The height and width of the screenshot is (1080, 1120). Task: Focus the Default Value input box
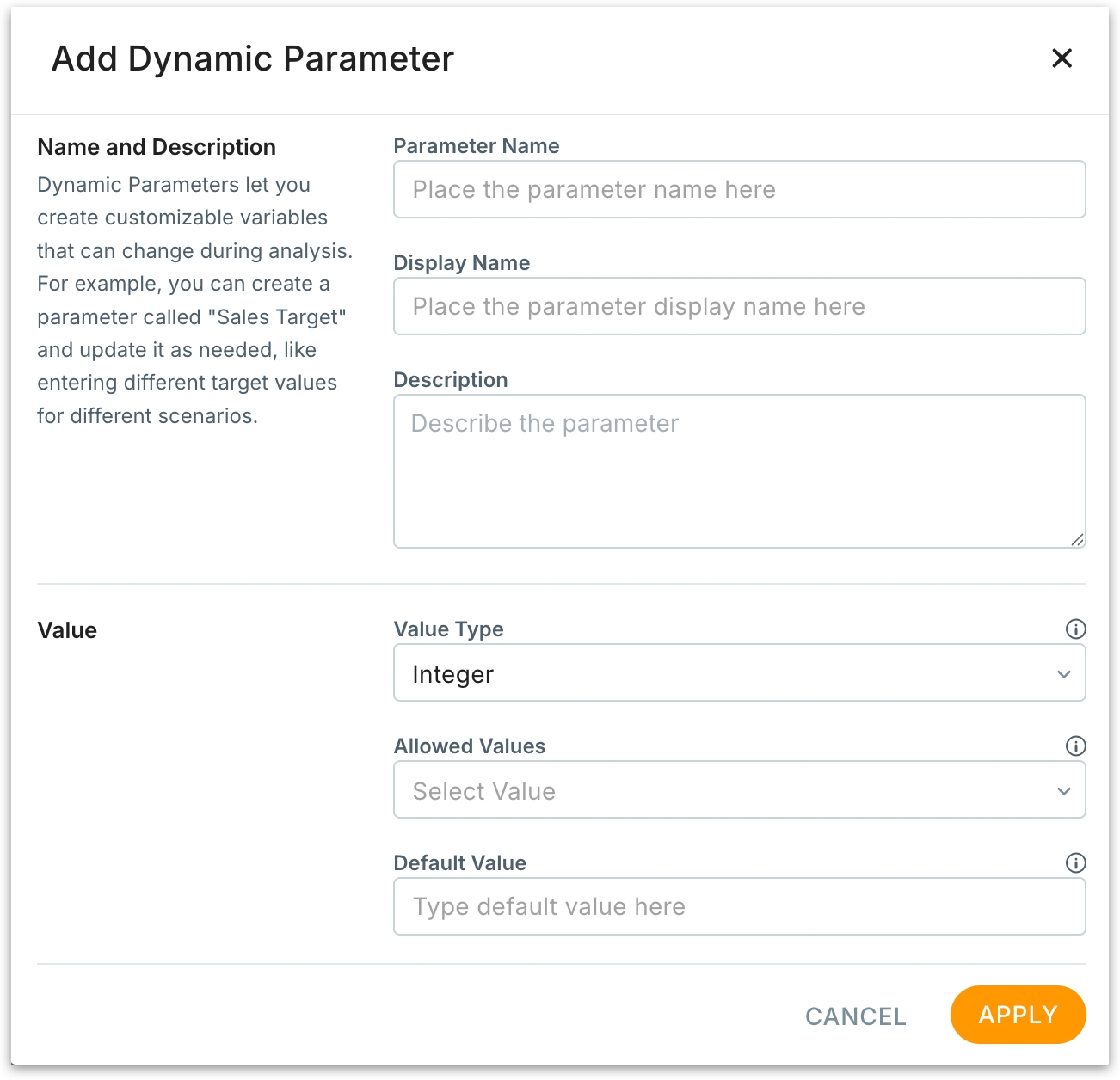coord(739,907)
